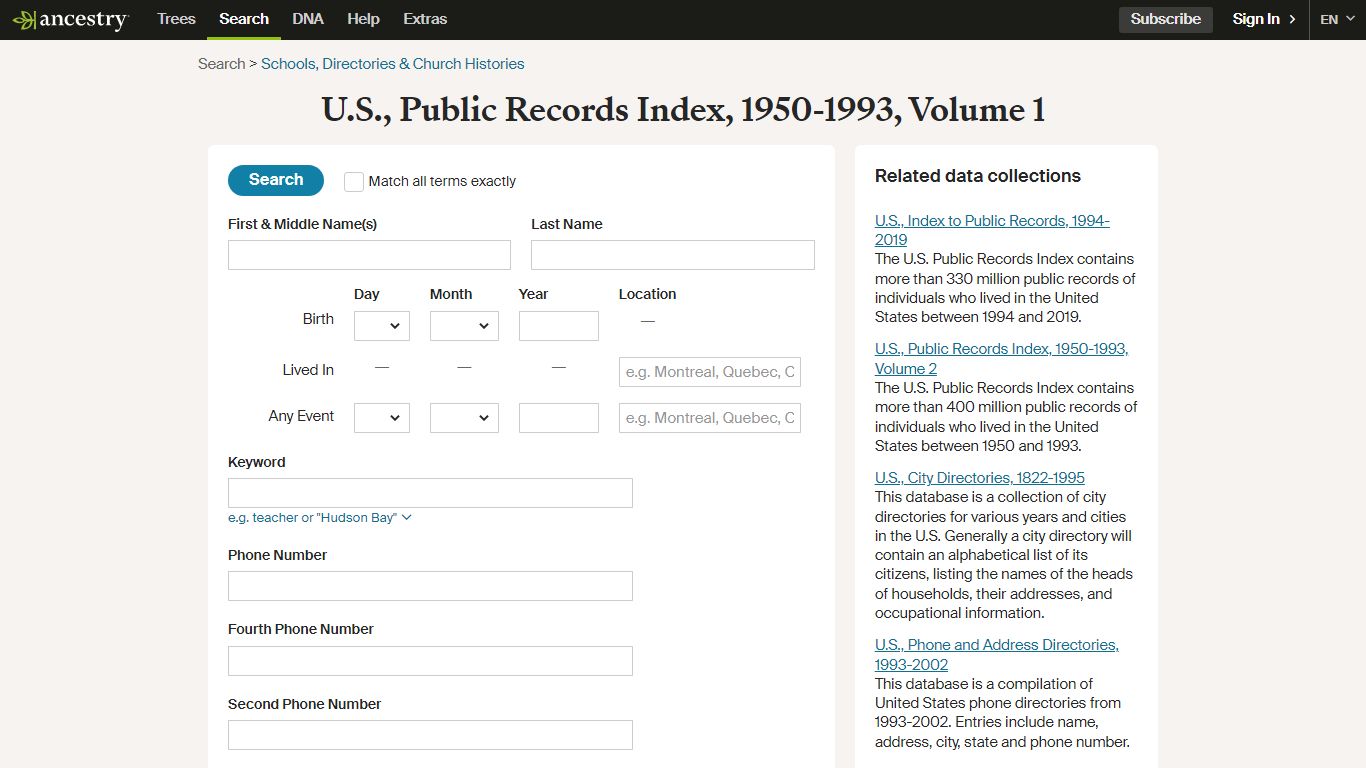Click the Lived In location field

710,372
